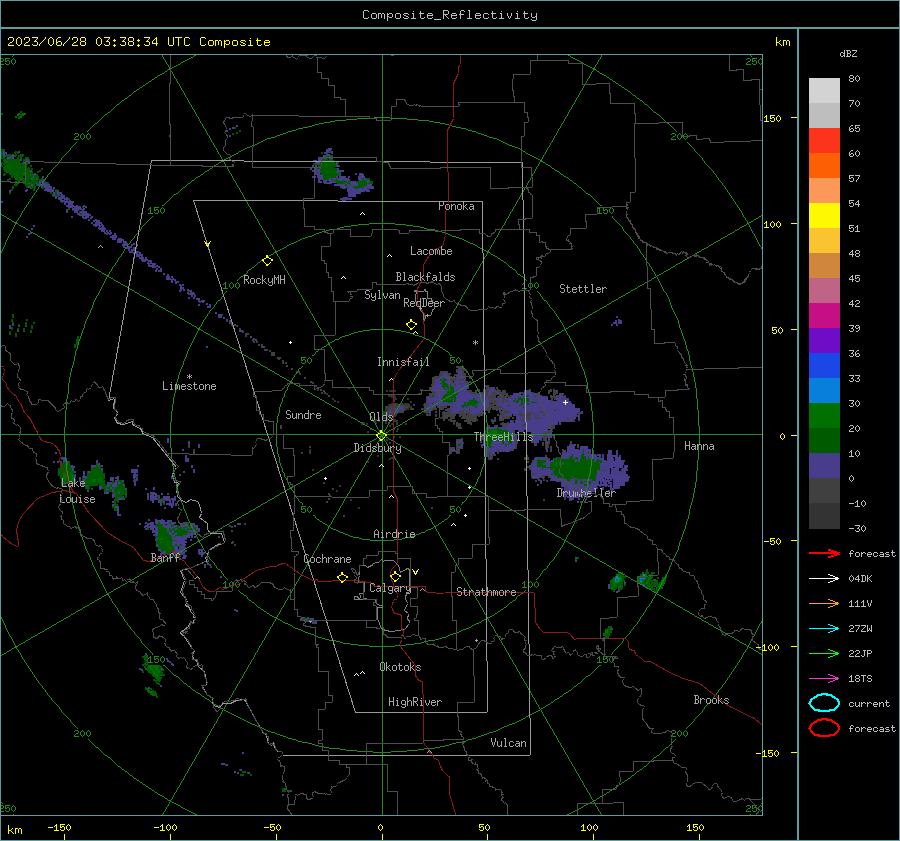The image size is (900, 841).
Task: Click the yellow diamond marker below Cochrane
Action: (x=342, y=577)
